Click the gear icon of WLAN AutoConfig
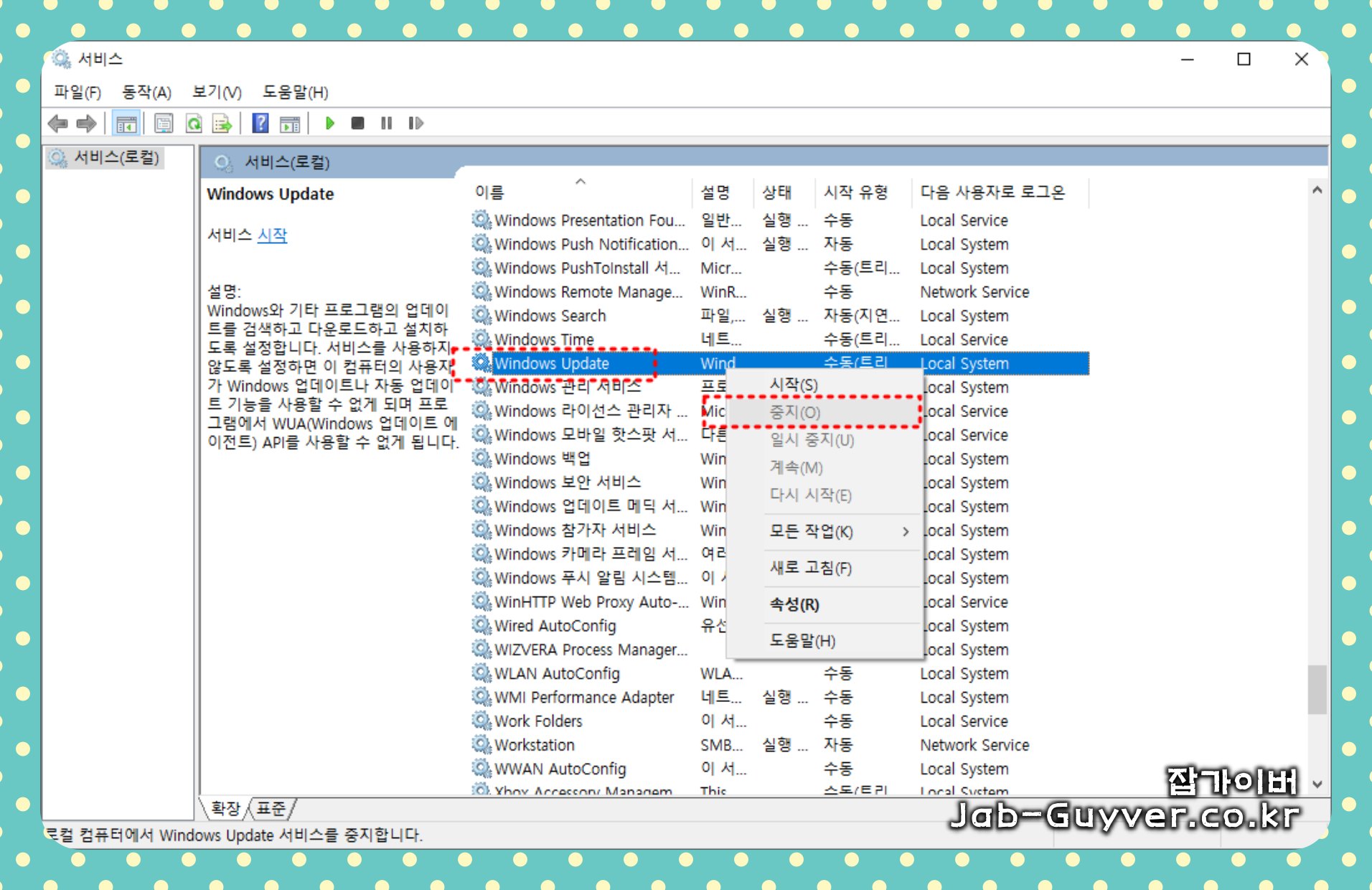 click(x=481, y=673)
